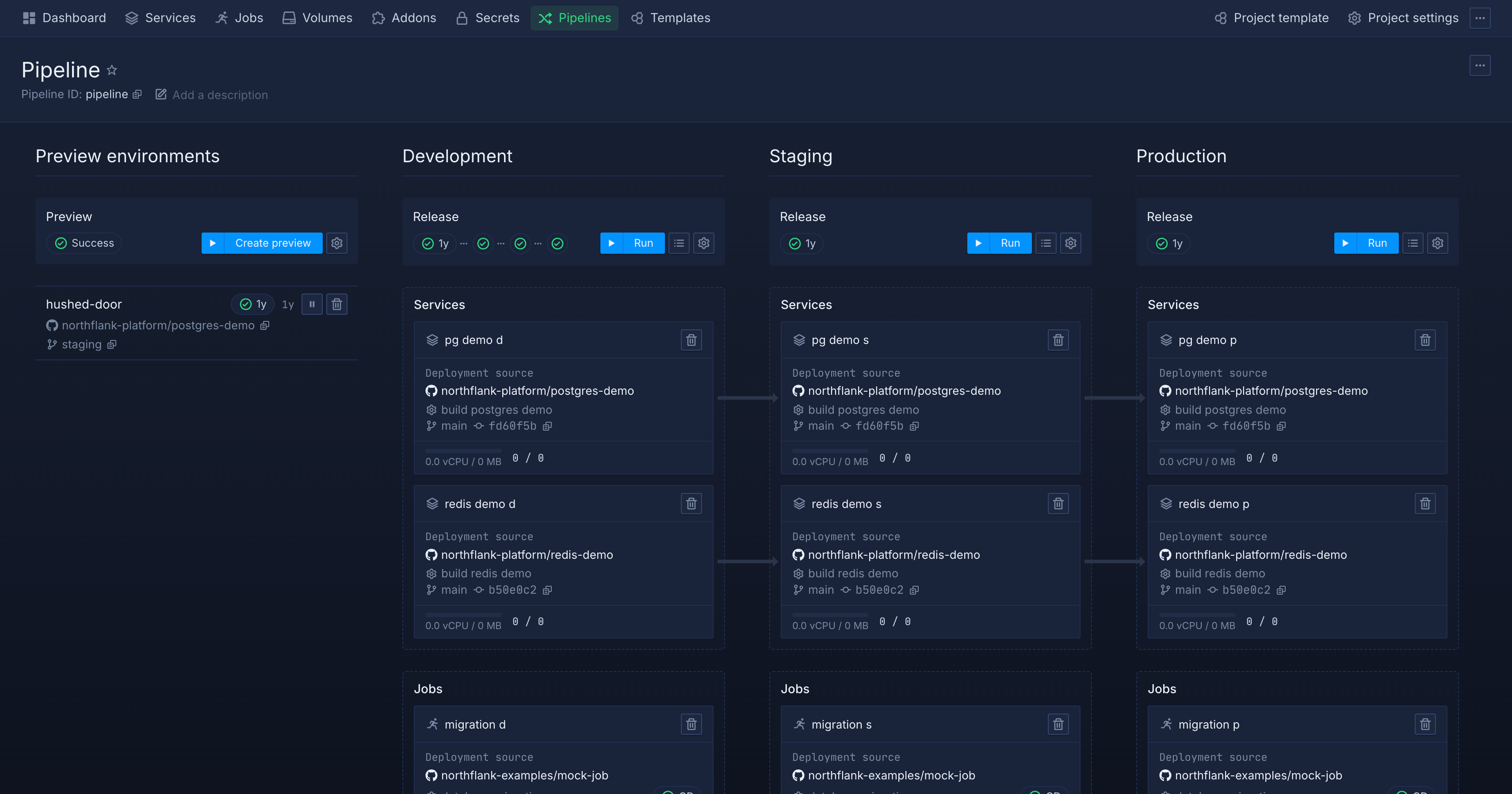The height and width of the screenshot is (794, 1512).
Task: Open the Dashboard tab
Action: pyautogui.click(x=65, y=18)
